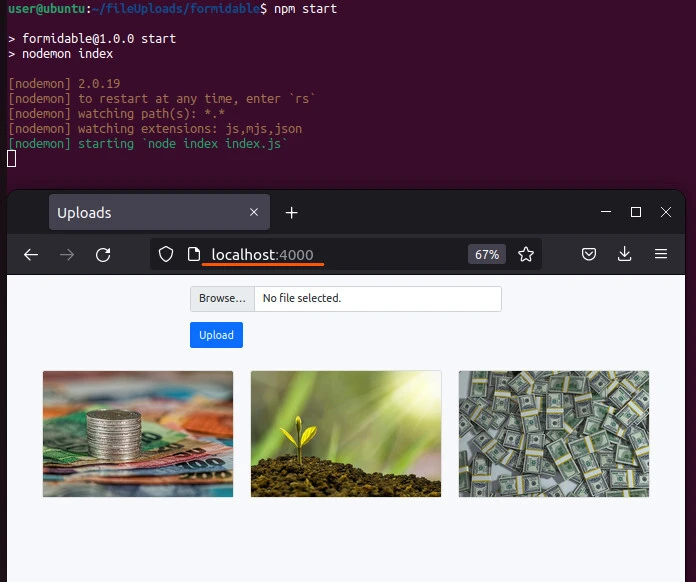
Task: Open a new tab with plus
Action: coord(291,213)
